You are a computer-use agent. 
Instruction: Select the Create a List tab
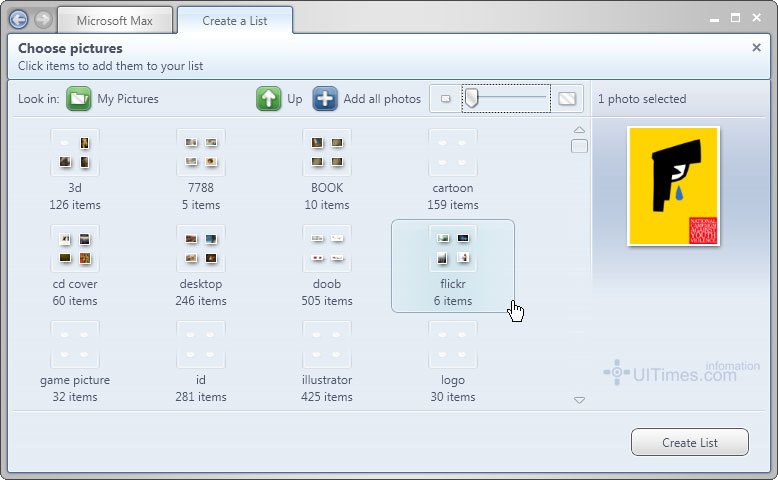coord(235,20)
